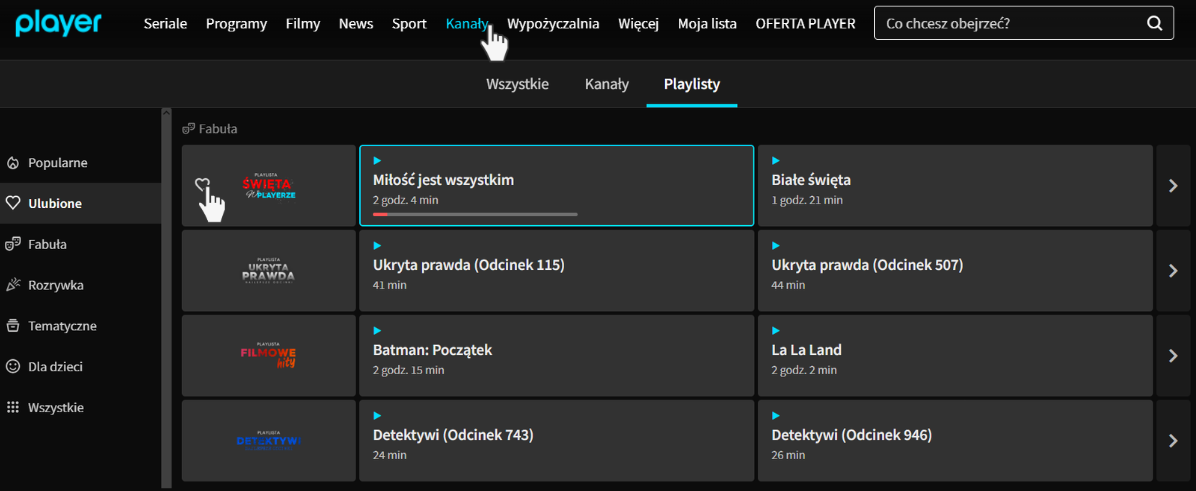The height and width of the screenshot is (491, 1196).
Task: Open OFERTA PLAYER link
Action: [805, 24]
